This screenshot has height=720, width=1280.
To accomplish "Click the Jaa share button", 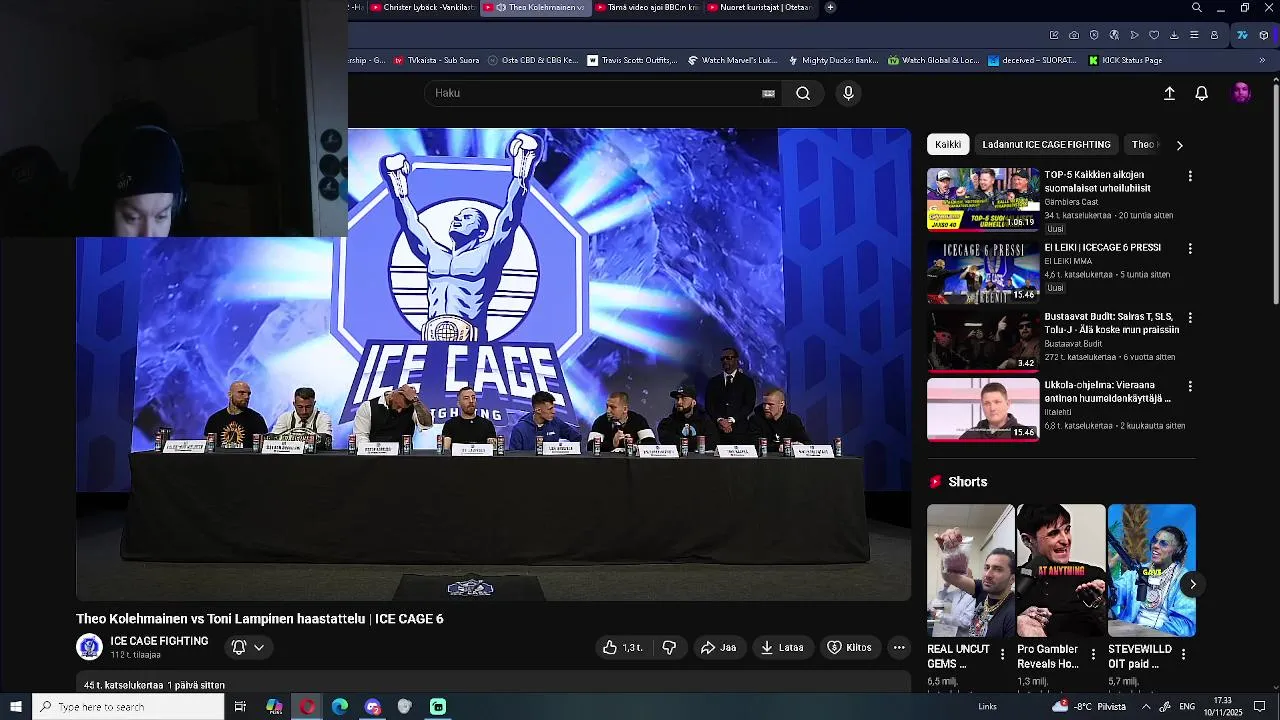I will tap(718, 648).
